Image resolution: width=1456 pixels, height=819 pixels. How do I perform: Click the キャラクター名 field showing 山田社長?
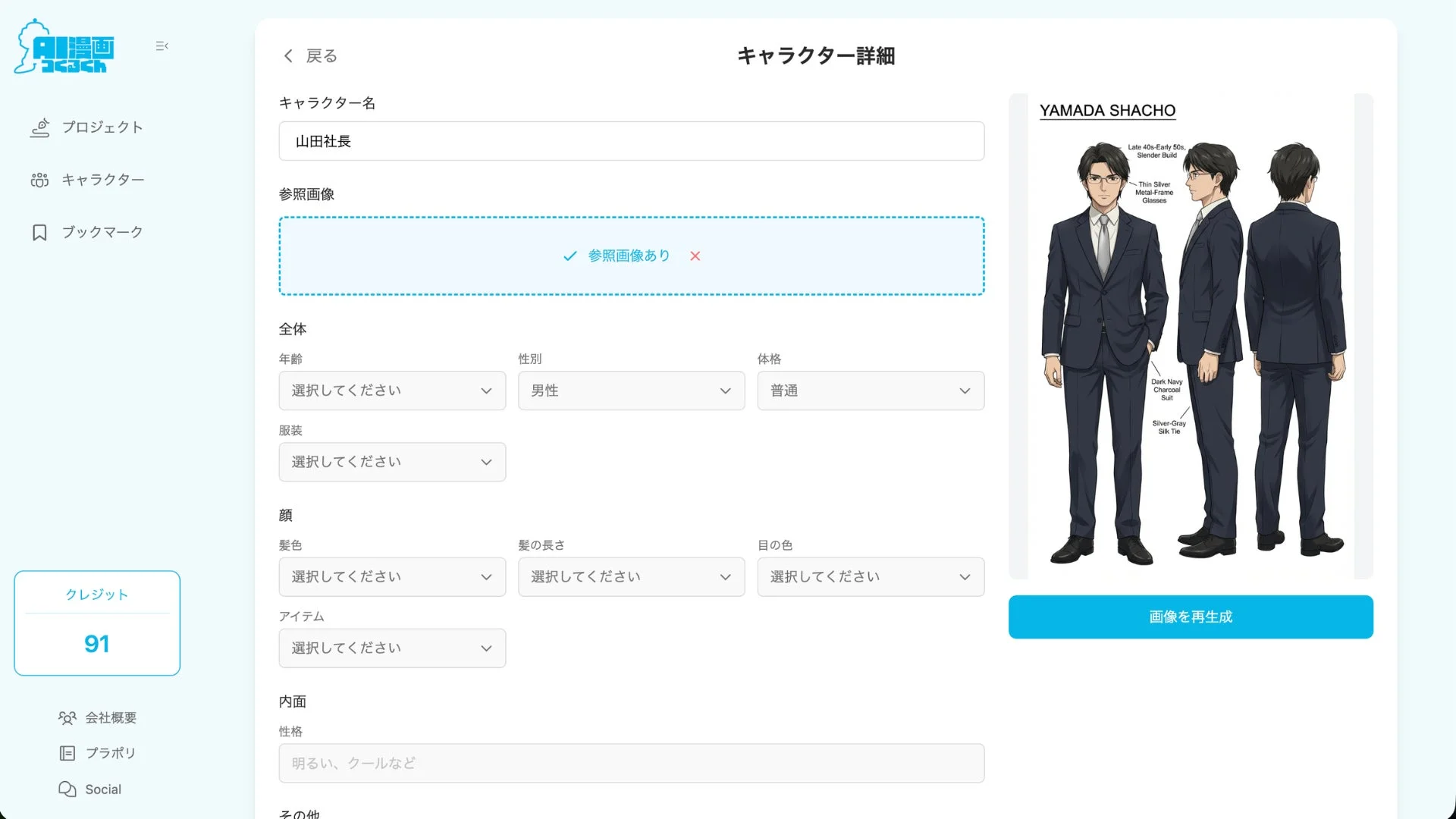coord(632,141)
